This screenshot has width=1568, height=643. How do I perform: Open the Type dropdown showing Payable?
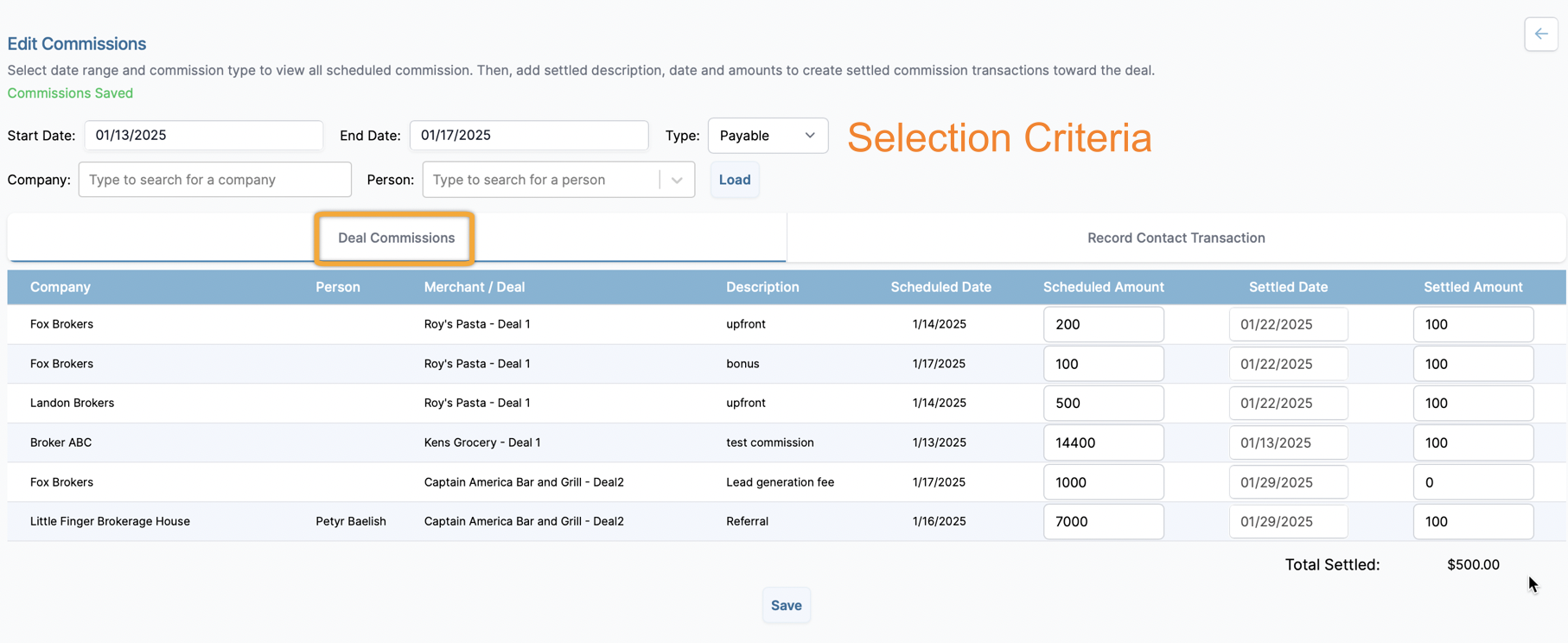[x=768, y=136]
